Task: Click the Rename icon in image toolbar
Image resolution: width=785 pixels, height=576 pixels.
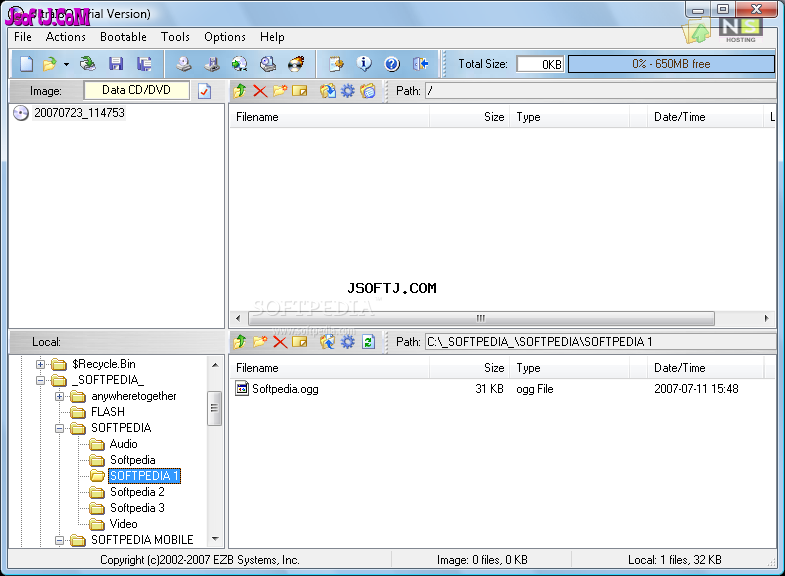Action: click(x=299, y=91)
